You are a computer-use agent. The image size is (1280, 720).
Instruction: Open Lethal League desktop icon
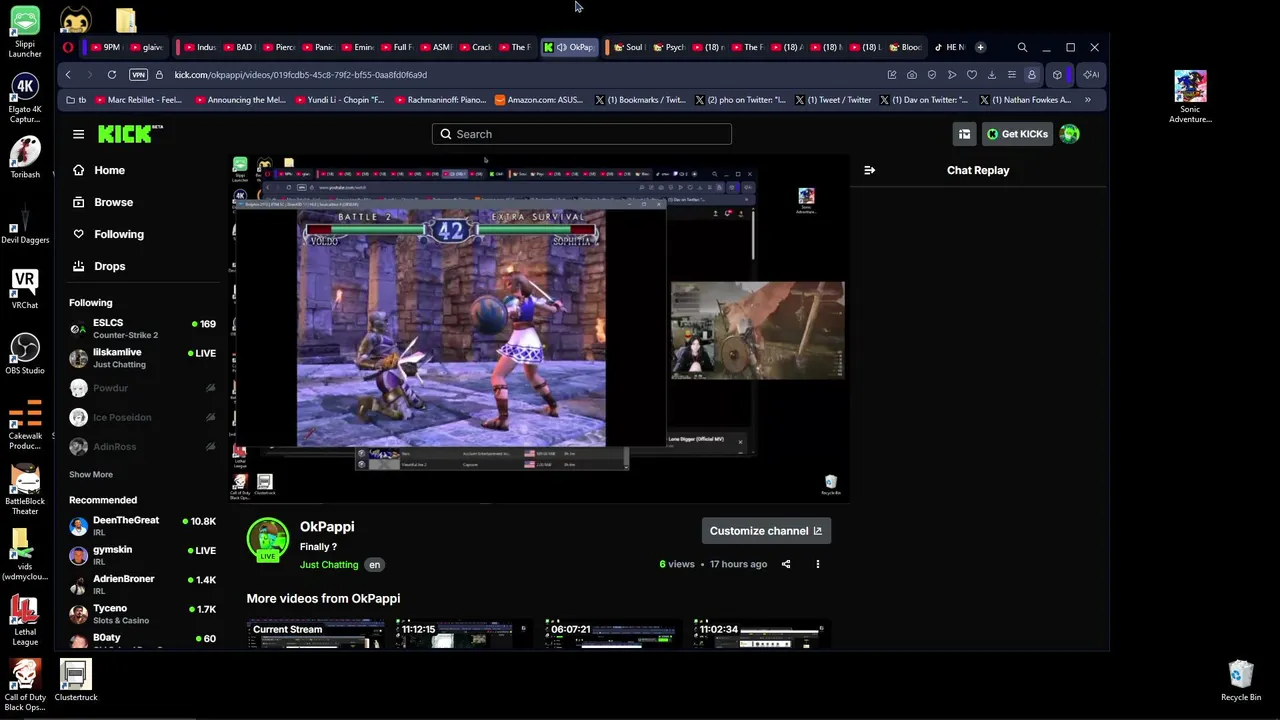click(x=25, y=621)
